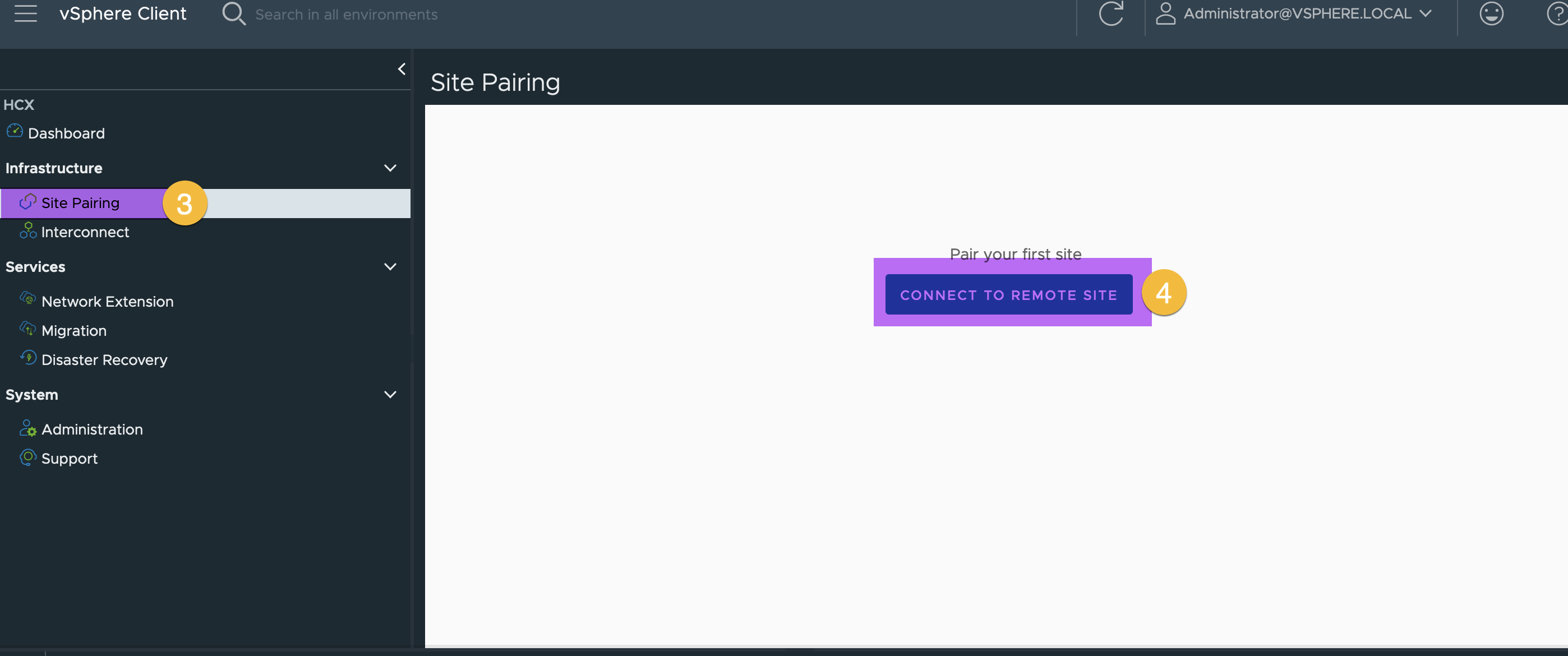
Task: Click Connect To Remote Site button
Action: tap(1009, 294)
